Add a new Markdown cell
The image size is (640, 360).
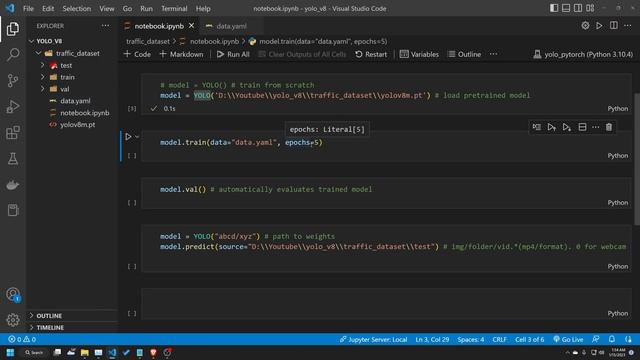tap(181, 54)
